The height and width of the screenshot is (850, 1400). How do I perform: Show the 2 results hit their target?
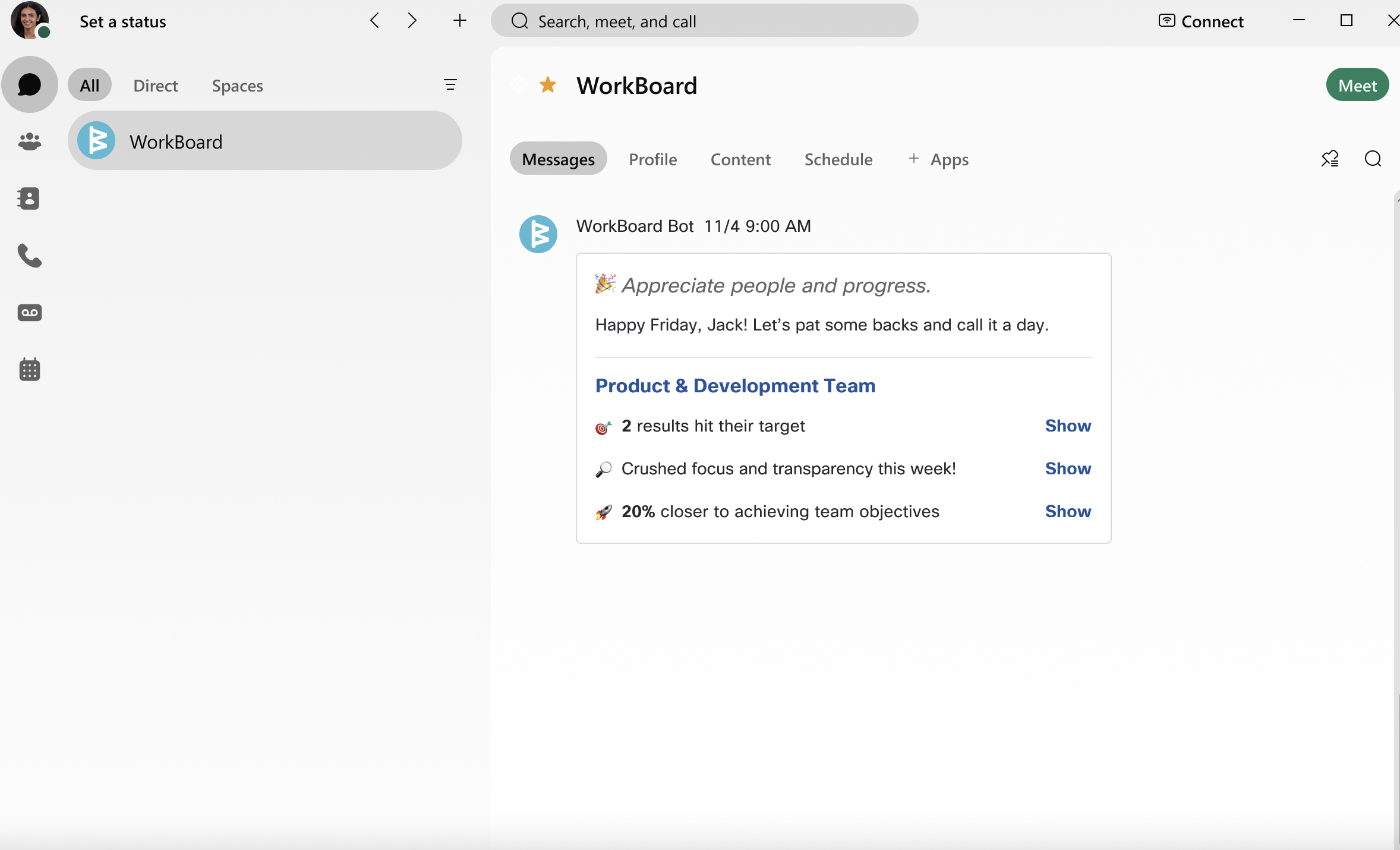tap(1067, 426)
